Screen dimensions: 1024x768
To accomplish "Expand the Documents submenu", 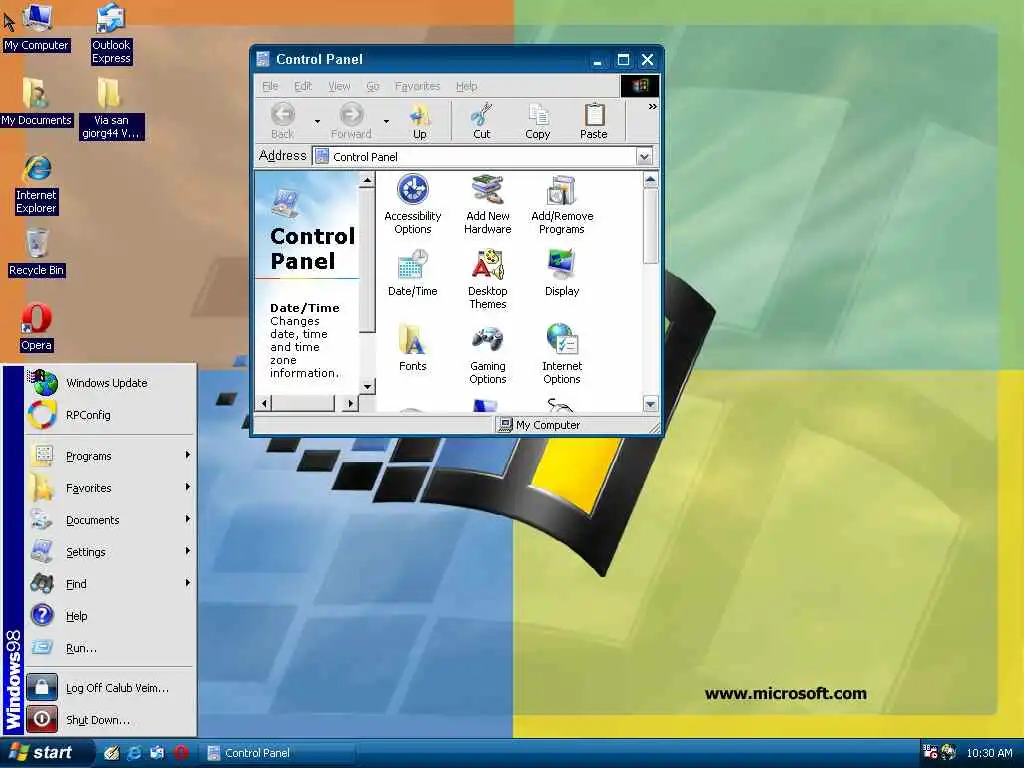I will pyautogui.click(x=110, y=520).
